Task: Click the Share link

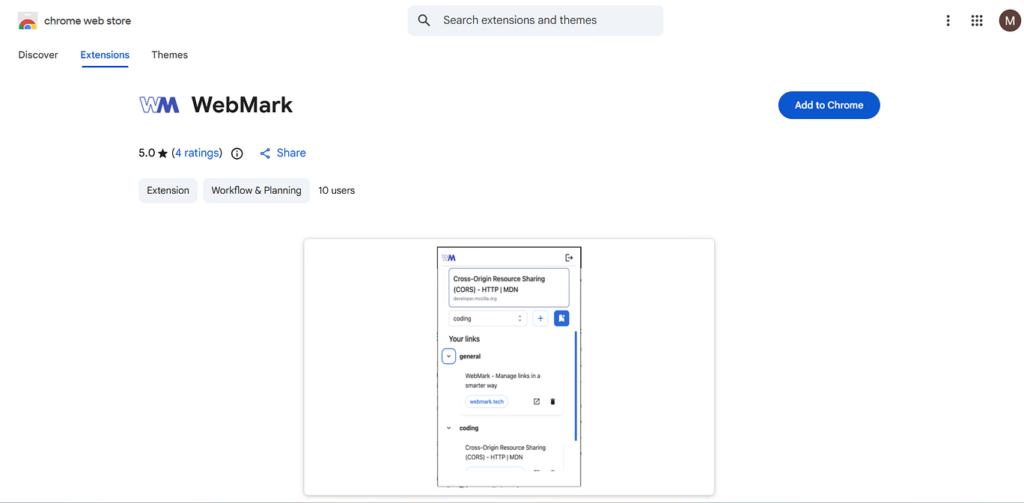Action: point(291,153)
